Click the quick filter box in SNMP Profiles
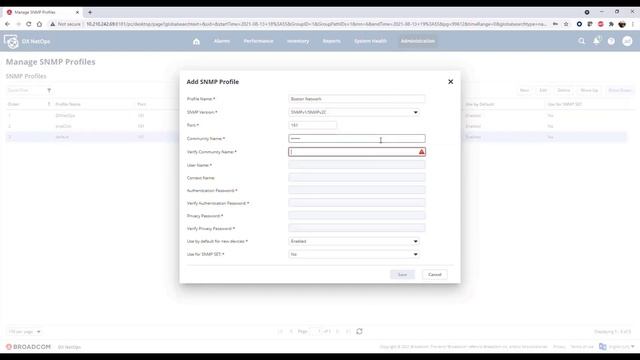The height and width of the screenshot is (360, 640). (x=25, y=90)
